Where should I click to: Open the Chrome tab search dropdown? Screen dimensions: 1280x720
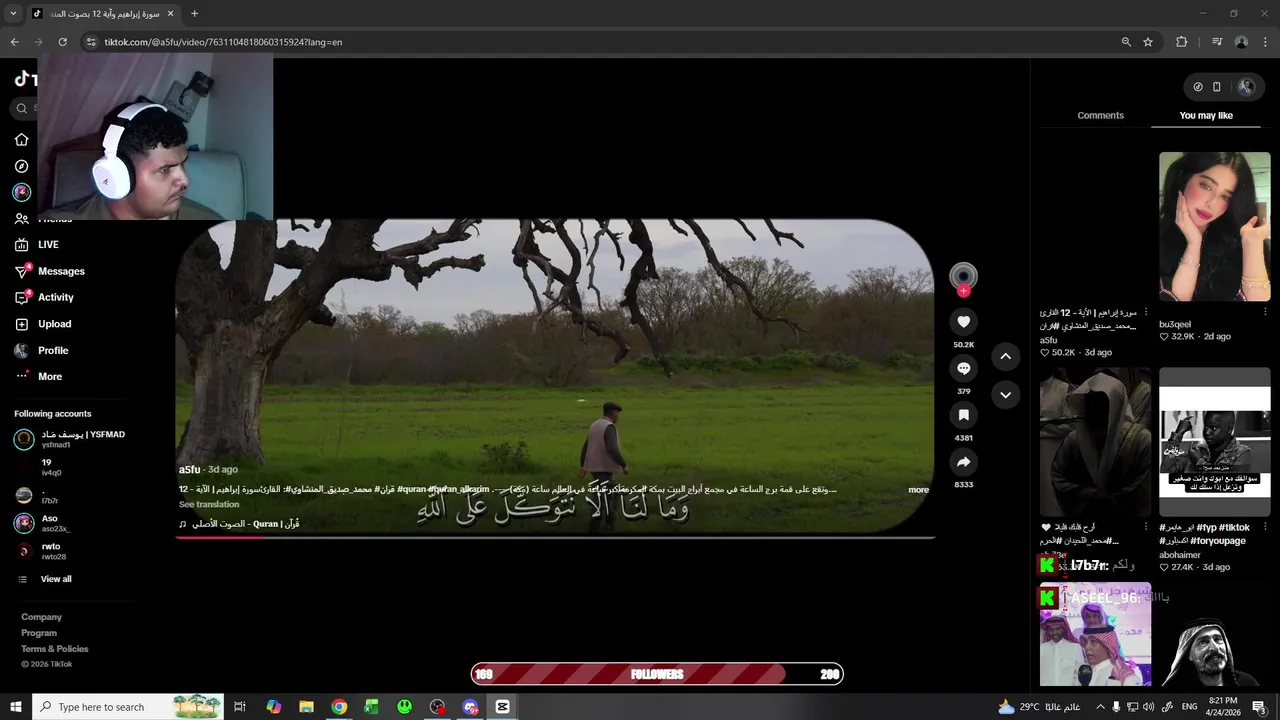pos(13,14)
